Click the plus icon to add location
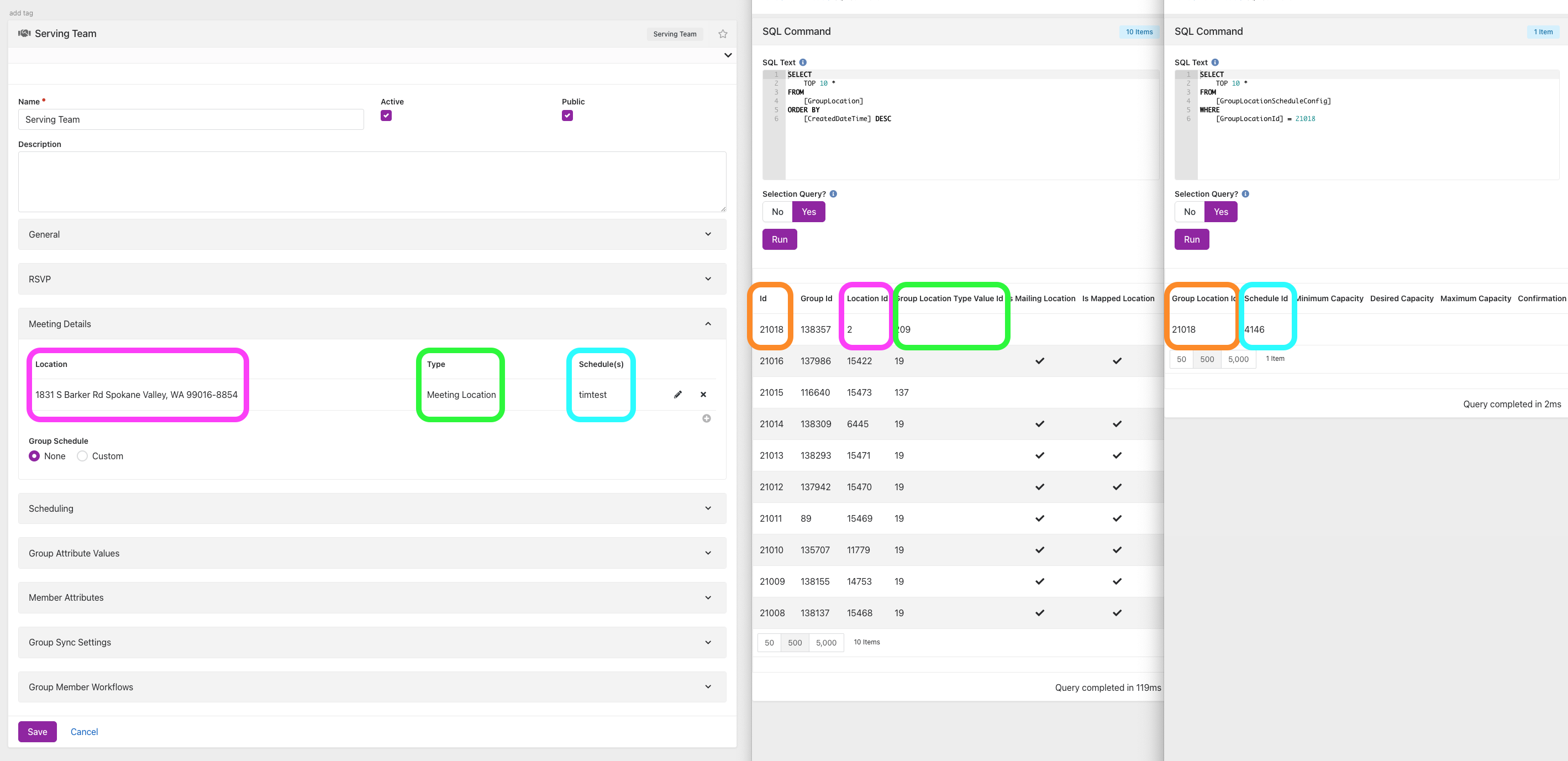 pos(706,418)
